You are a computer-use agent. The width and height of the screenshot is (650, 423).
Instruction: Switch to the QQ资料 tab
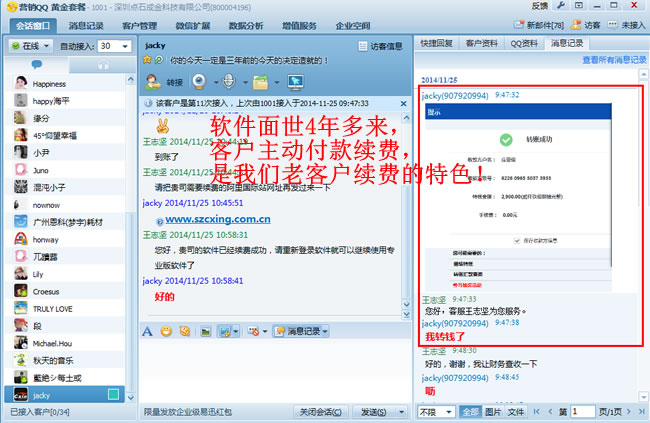[x=524, y=43]
